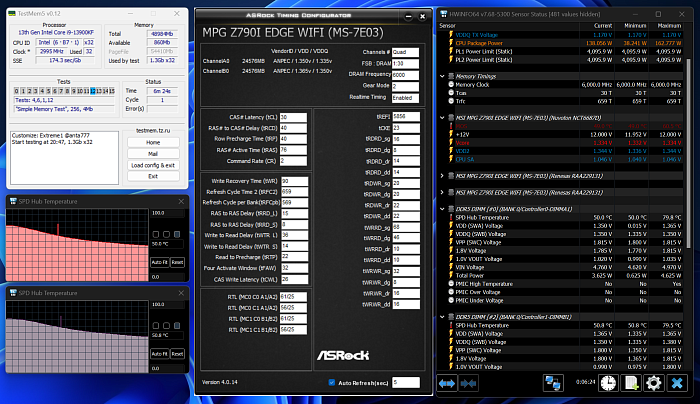700x404 pixels.
Task: Toggle Auto Refresh checkbox in Timing Configurator
Action: pos(332,383)
